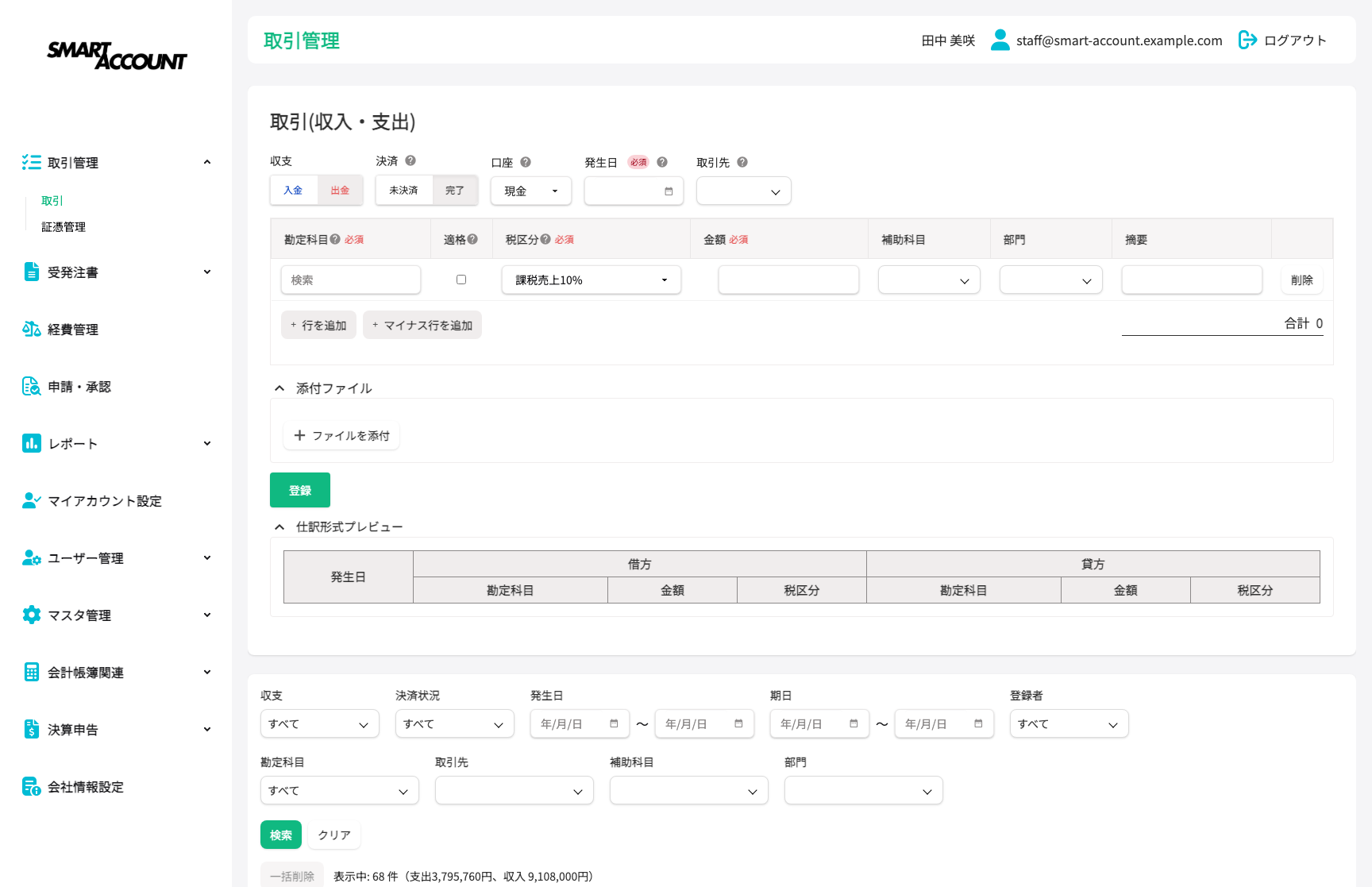Viewport: 1372px width, 887px height.
Task: Click the green 検索 button
Action: [x=281, y=835]
